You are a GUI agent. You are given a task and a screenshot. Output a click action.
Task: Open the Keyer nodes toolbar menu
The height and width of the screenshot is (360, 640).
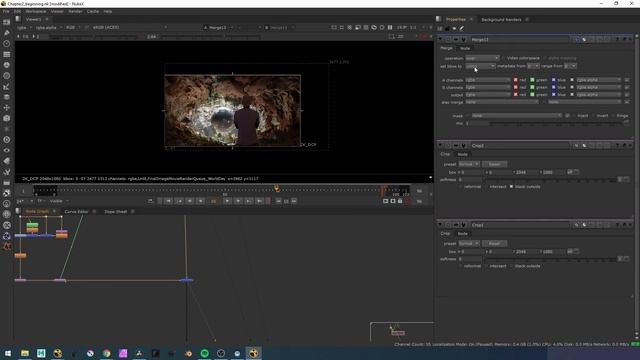[x=7, y=86]
